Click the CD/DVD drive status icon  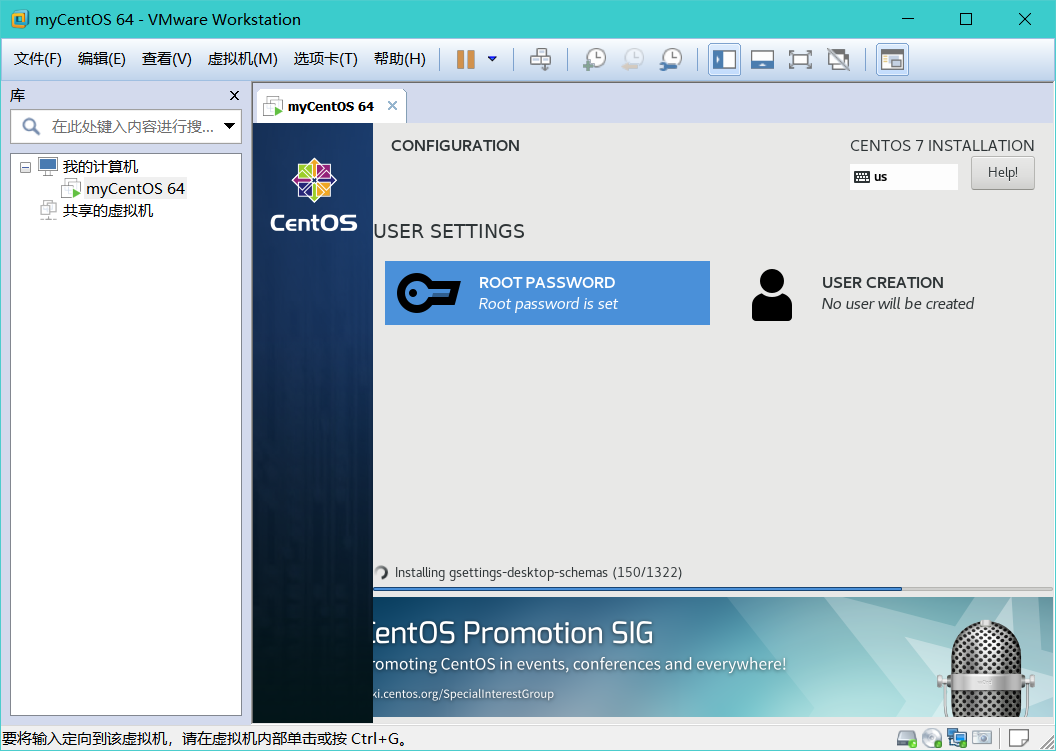931,738
